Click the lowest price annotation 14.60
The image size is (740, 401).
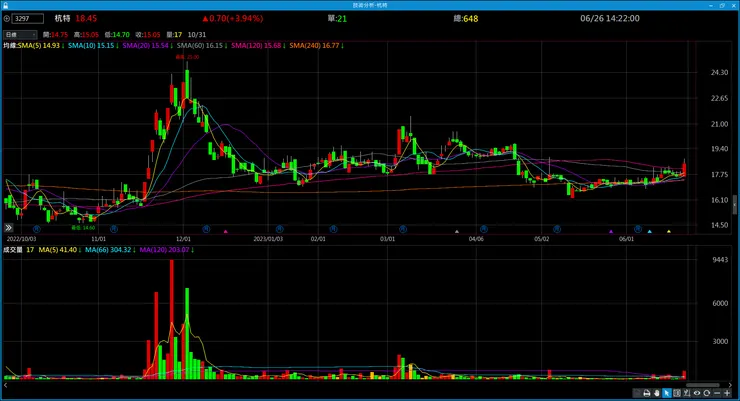coord(83,228)
